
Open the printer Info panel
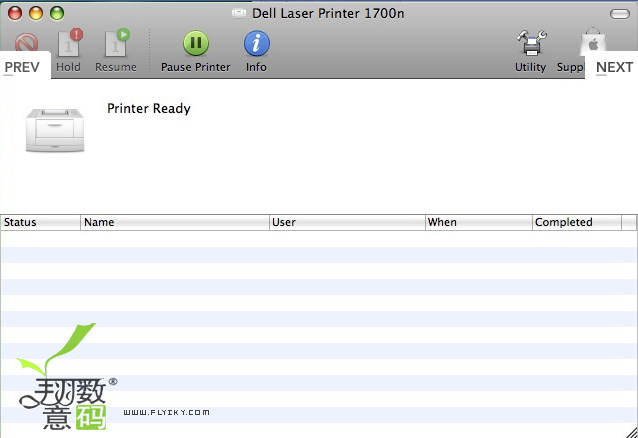[256, 43]
